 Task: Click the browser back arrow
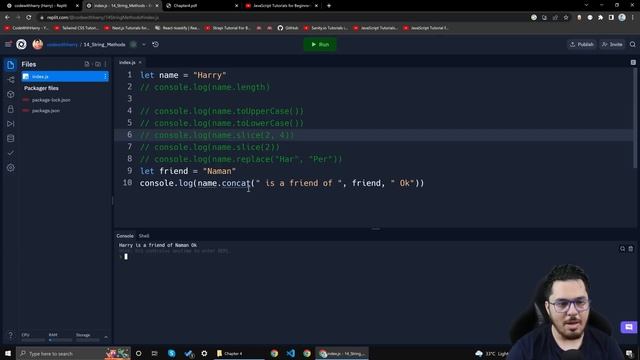tap(7, 18)
